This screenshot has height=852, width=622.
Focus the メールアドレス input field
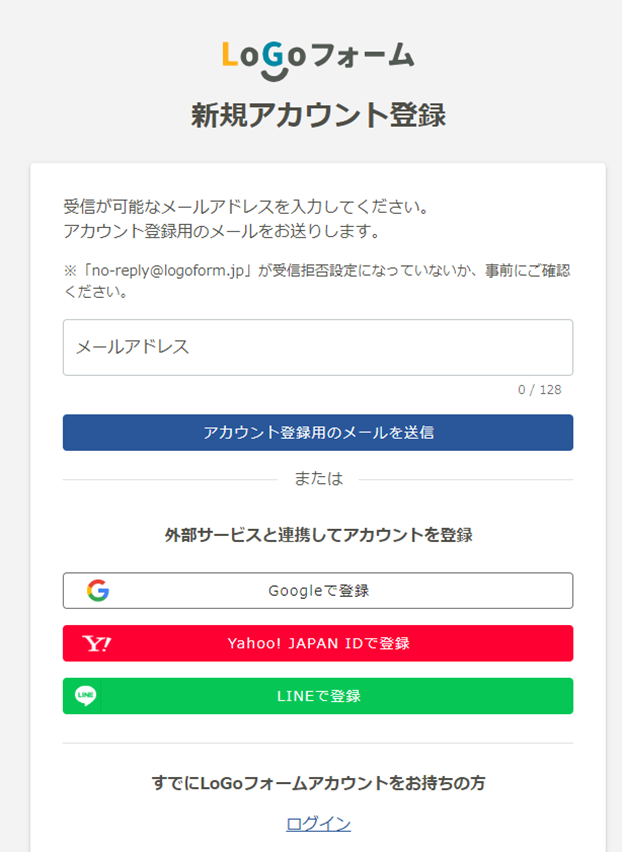318,347
